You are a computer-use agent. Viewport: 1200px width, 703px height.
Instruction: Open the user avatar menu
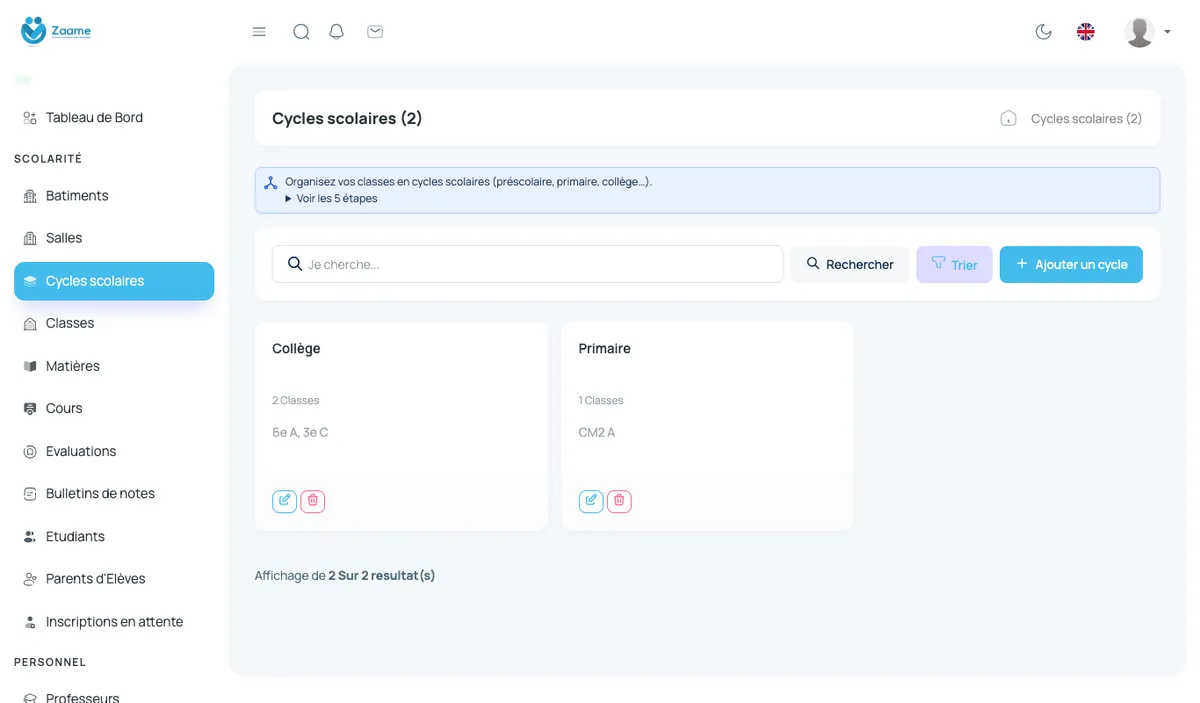click(1147, 32)
